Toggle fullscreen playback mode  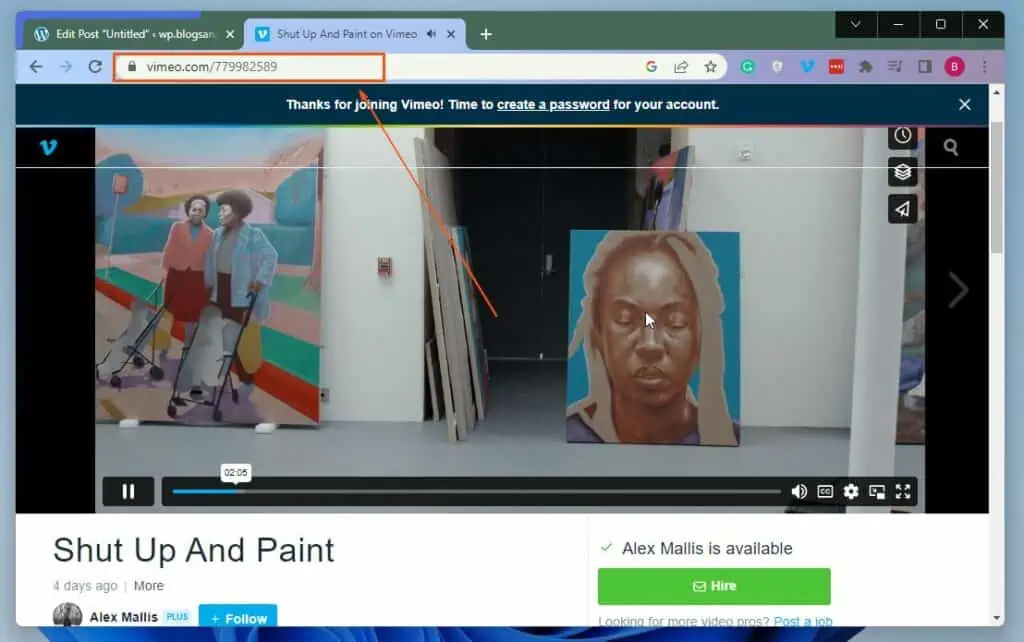coord(903,491)
